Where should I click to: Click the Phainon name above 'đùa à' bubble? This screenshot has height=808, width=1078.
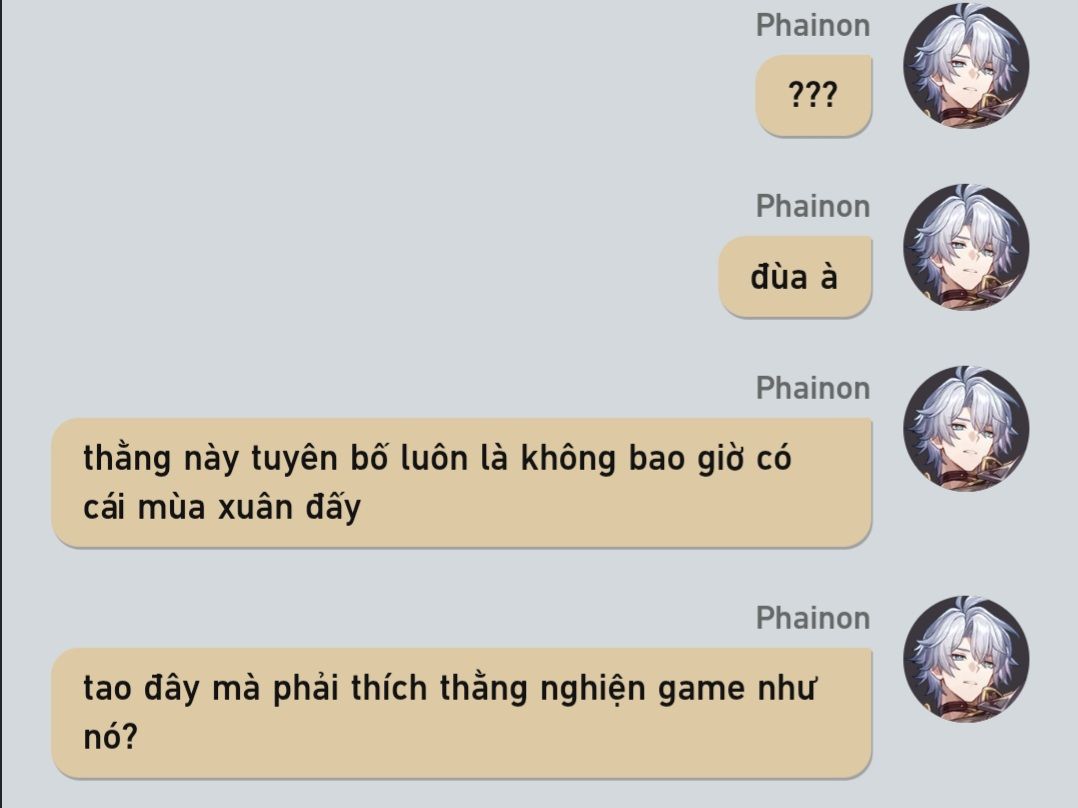tap(813, 206)
